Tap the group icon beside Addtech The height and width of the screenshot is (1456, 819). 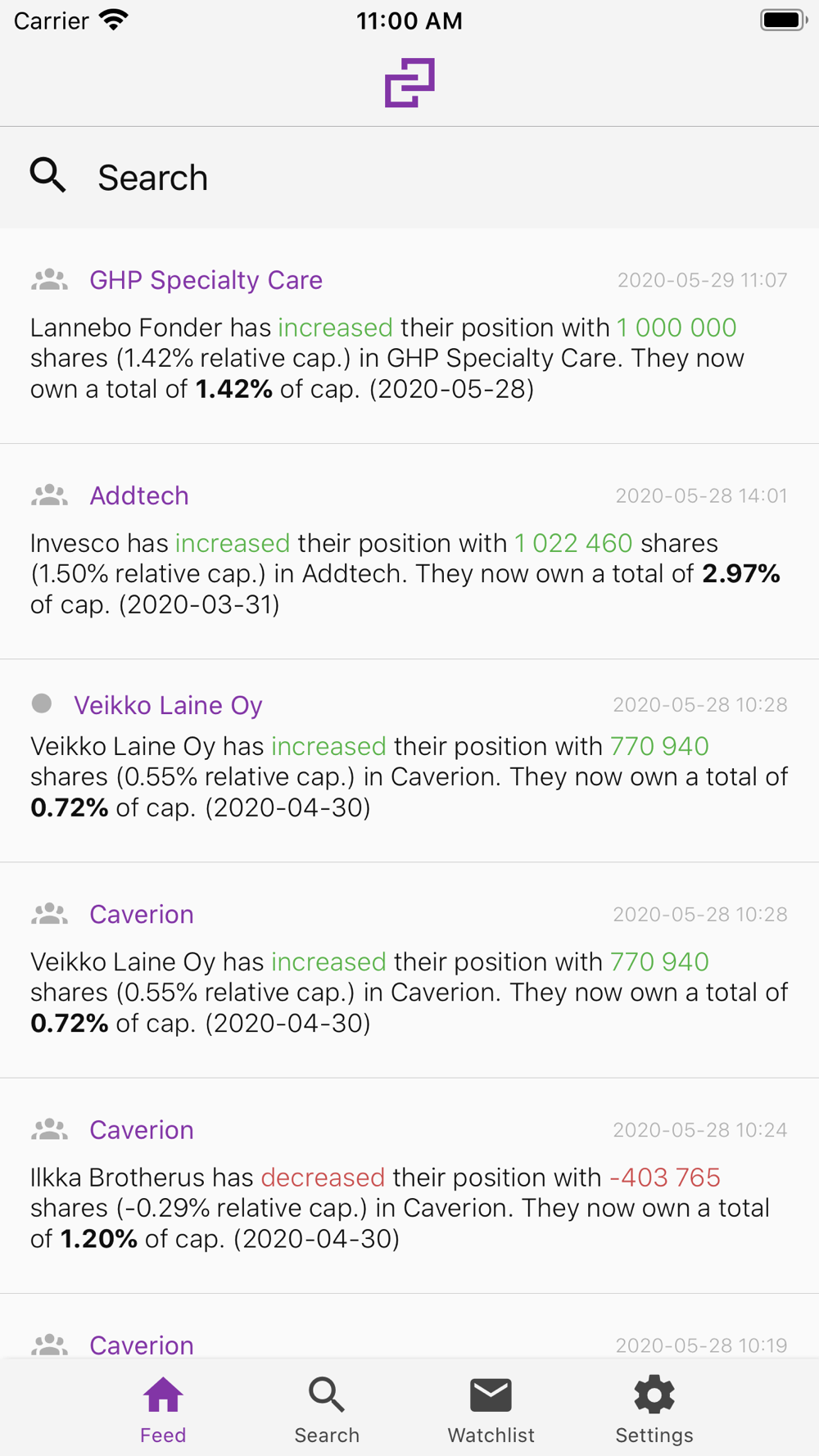[x=49, y=495]
